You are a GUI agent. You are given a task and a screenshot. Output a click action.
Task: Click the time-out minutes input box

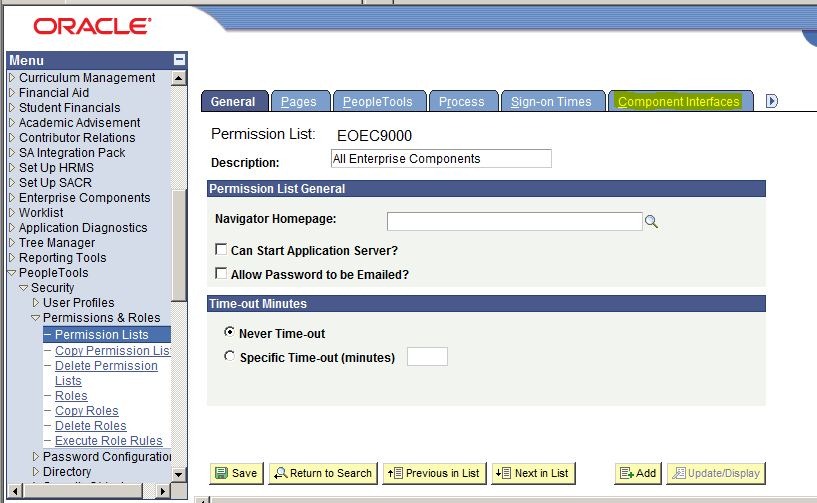[427, 357]
